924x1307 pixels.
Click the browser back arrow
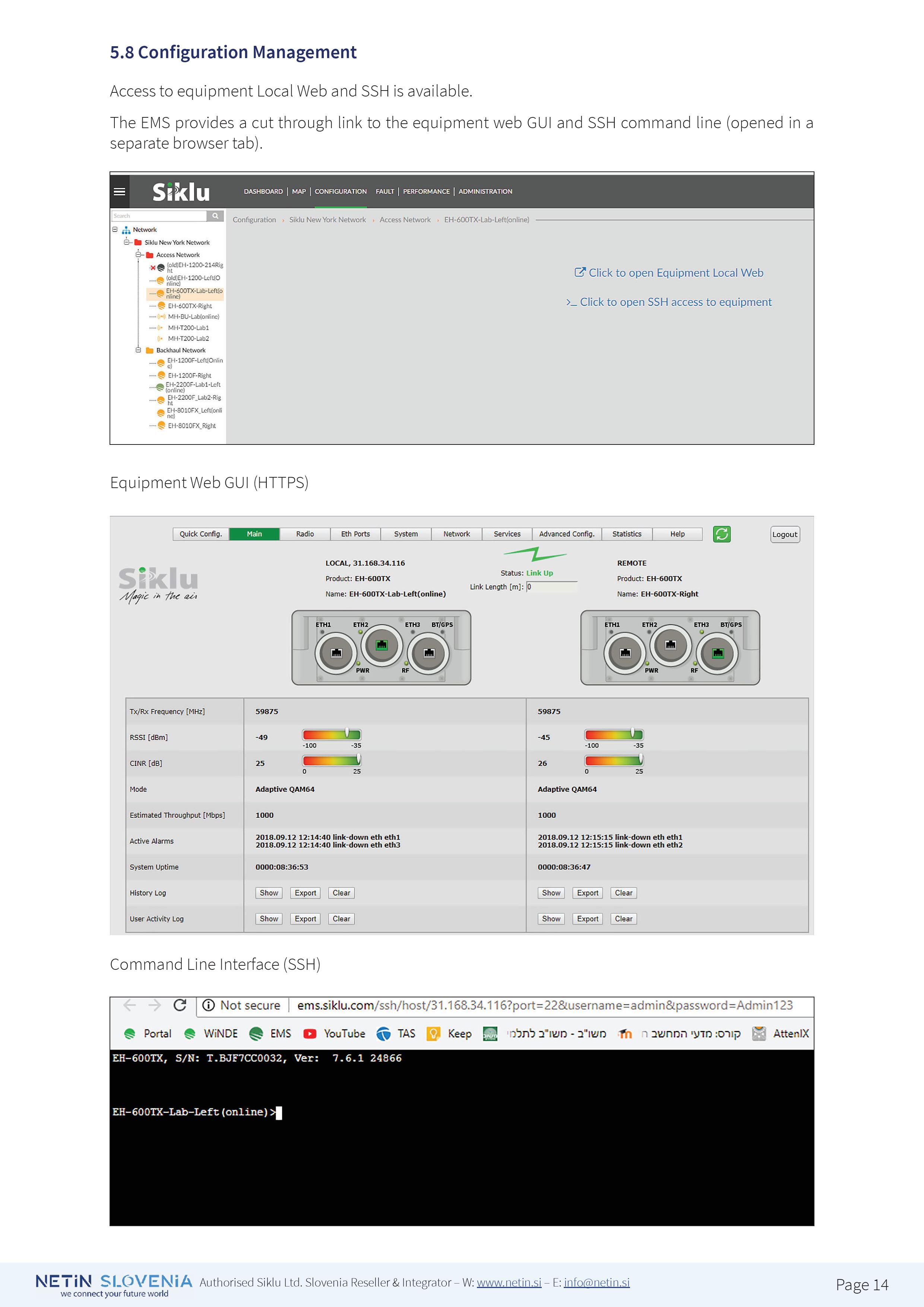click(130, 1005)
